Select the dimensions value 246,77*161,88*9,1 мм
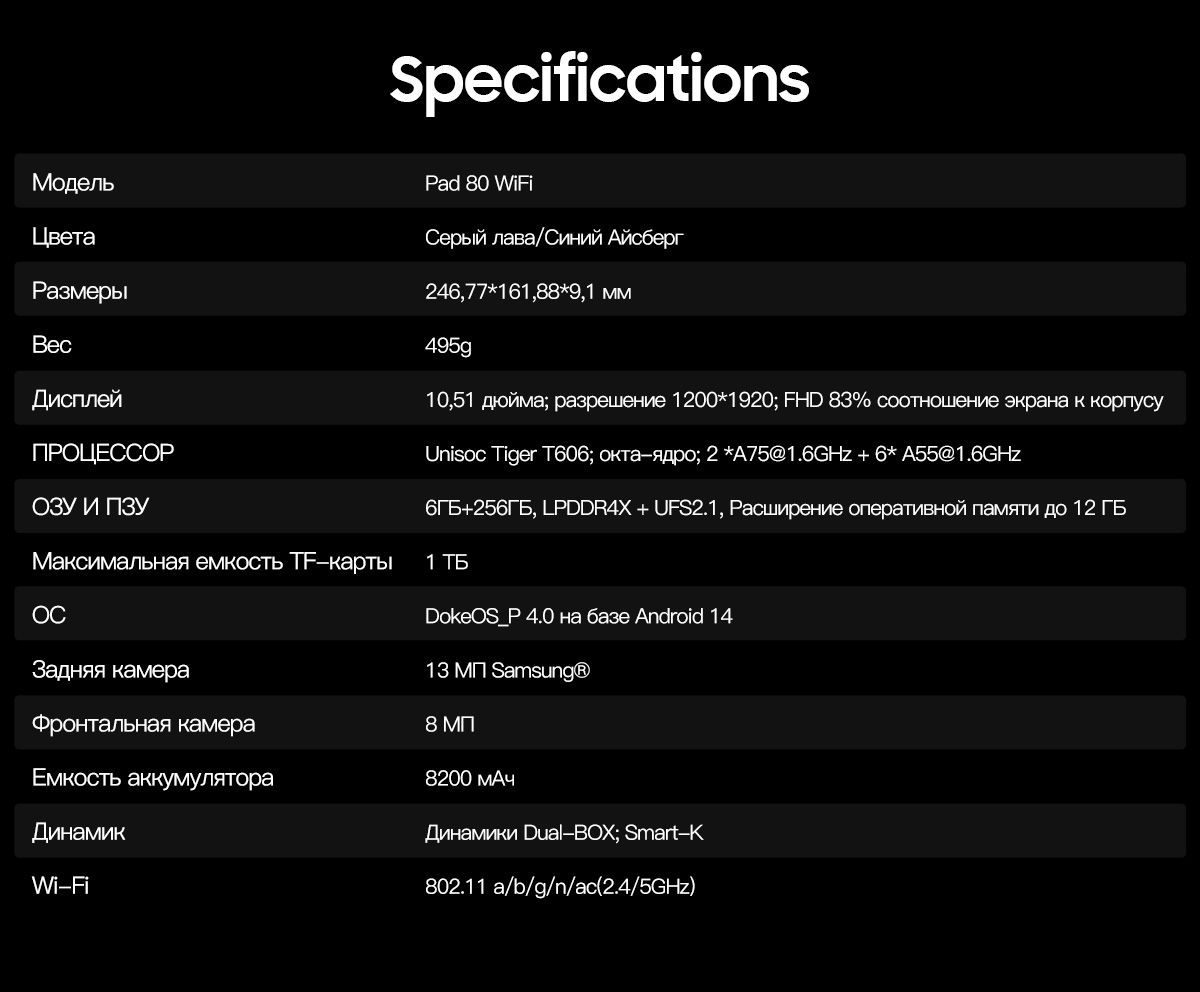1200x992 pixels. [x=528, y=292]
